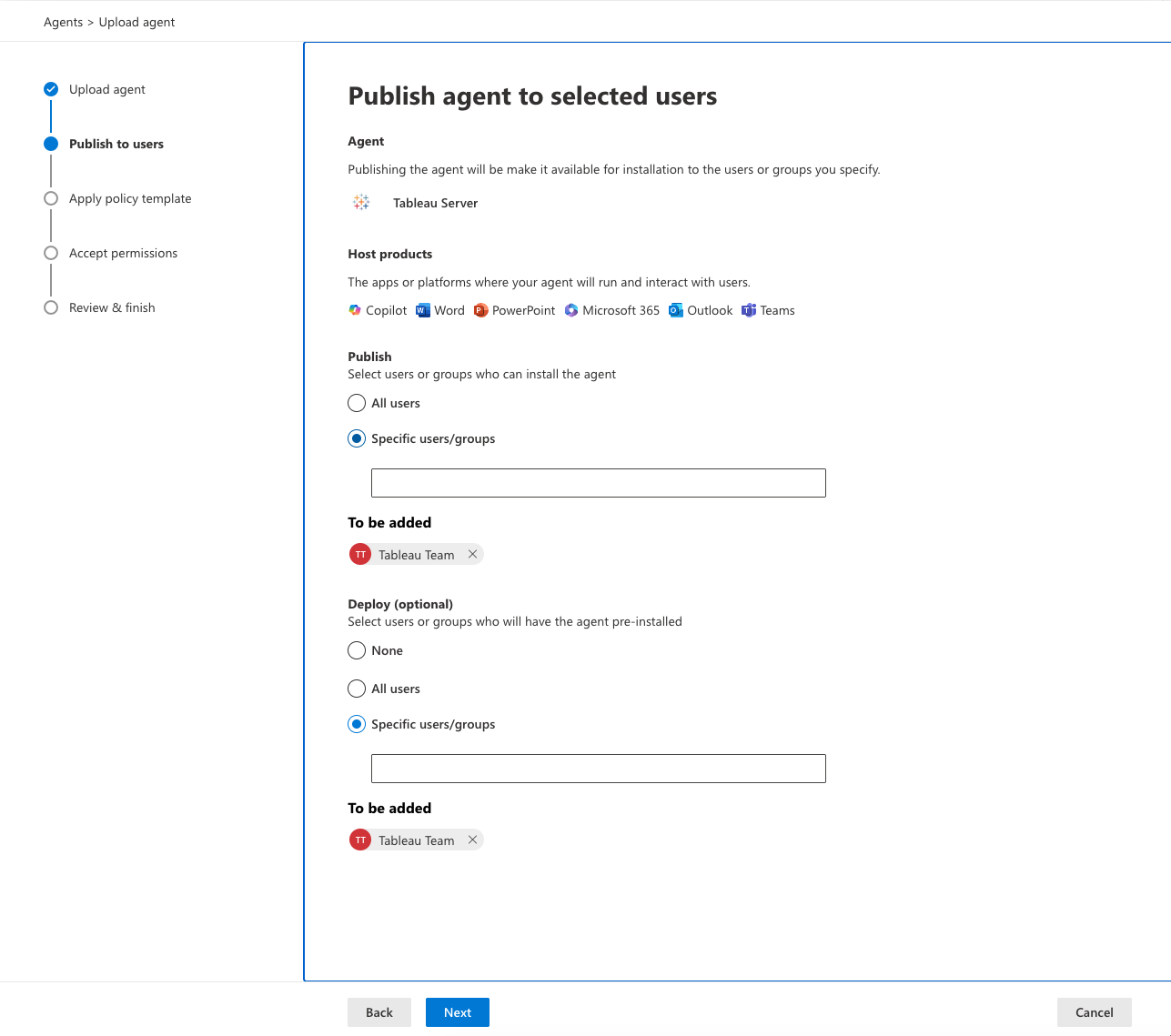Select All users under Publish

pyautogui.click(x=357, y=403)
